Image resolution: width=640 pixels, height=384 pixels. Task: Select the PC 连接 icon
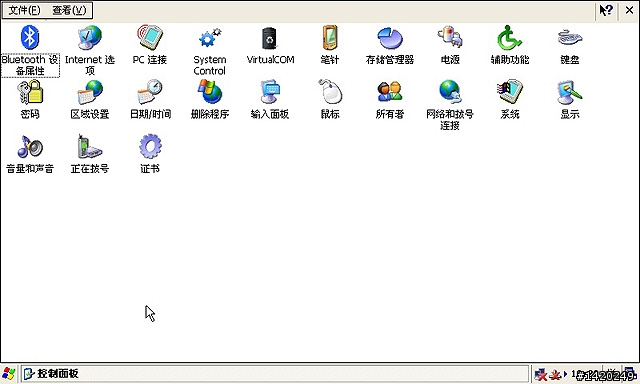point(150,38)
